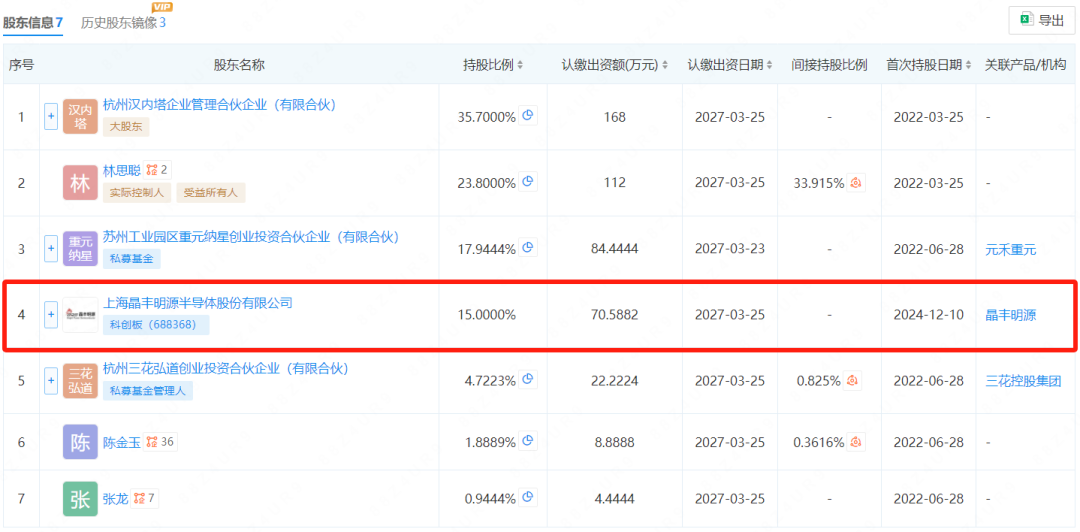Select 2027-03-23 contribution date cell
This screenshot has height=532, width=1080.
729,249
